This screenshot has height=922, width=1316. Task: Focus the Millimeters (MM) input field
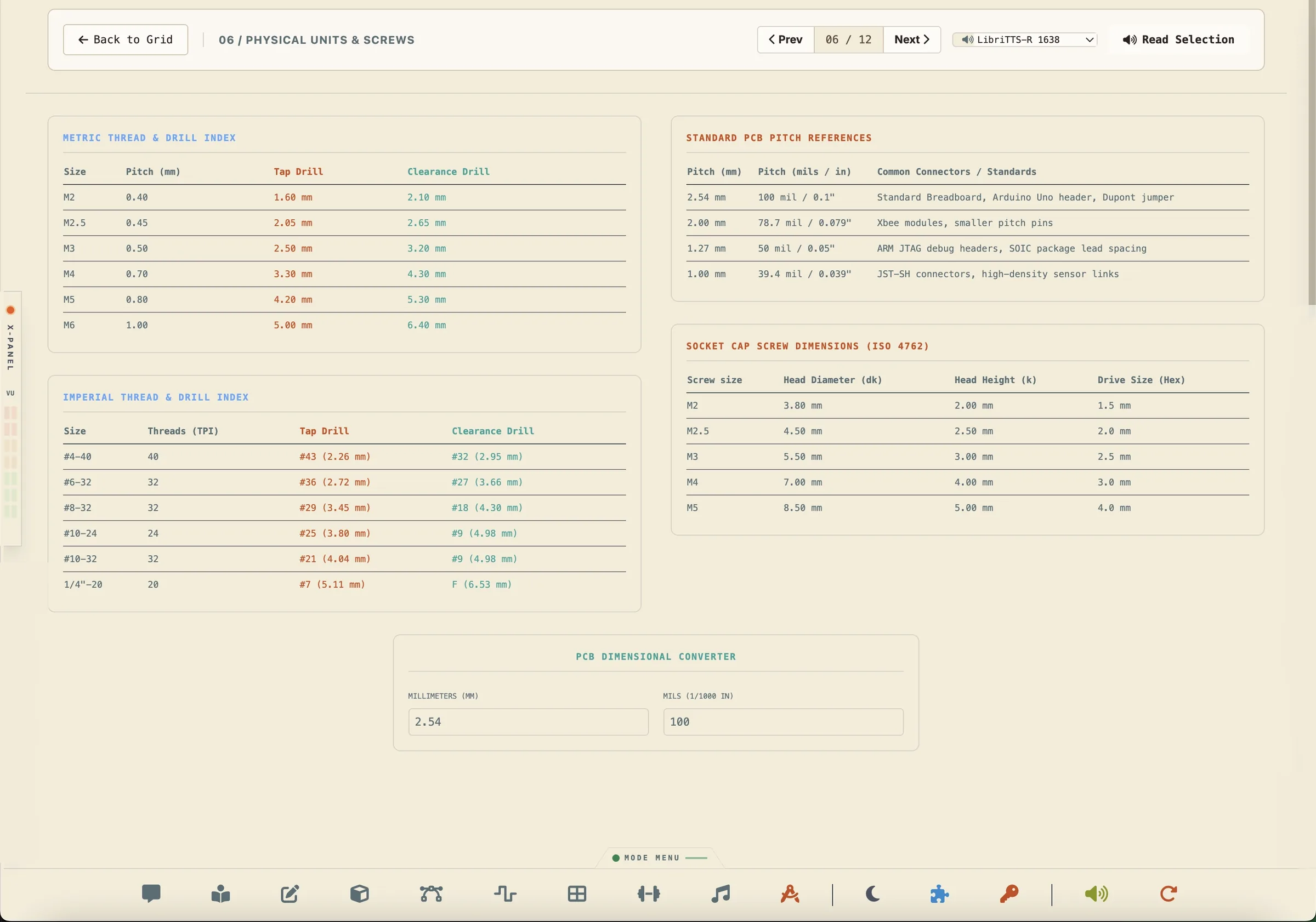(x=529, y=722)
